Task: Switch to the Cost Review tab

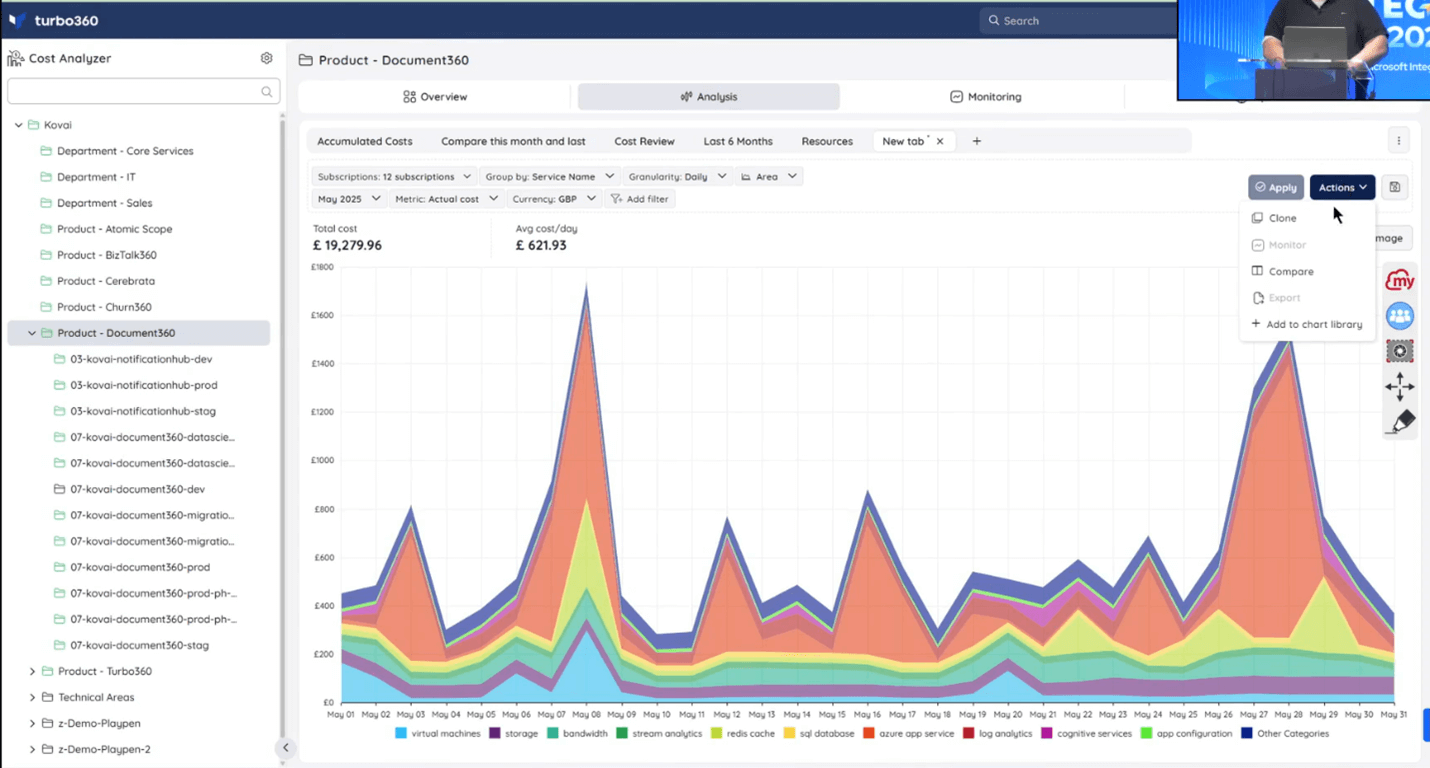Action: pos(644,141)
